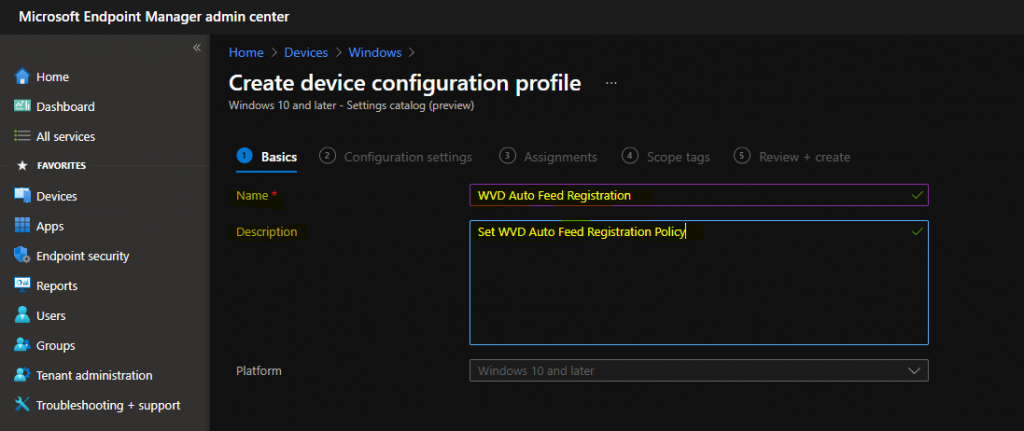This screenshot has height=431, width=1024.
Task: Click the Dashboard chart icon
Action: click(22, 106)
